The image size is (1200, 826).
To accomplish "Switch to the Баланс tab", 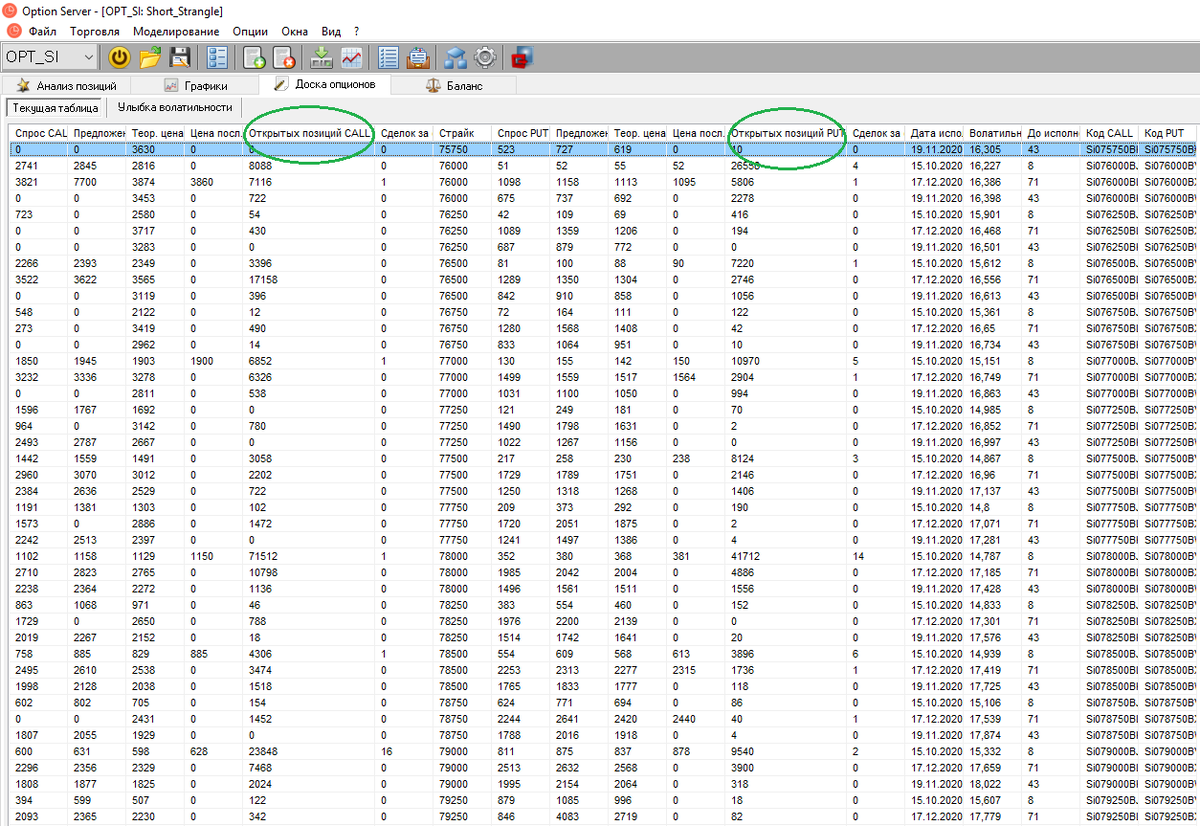I will [454, 86].
